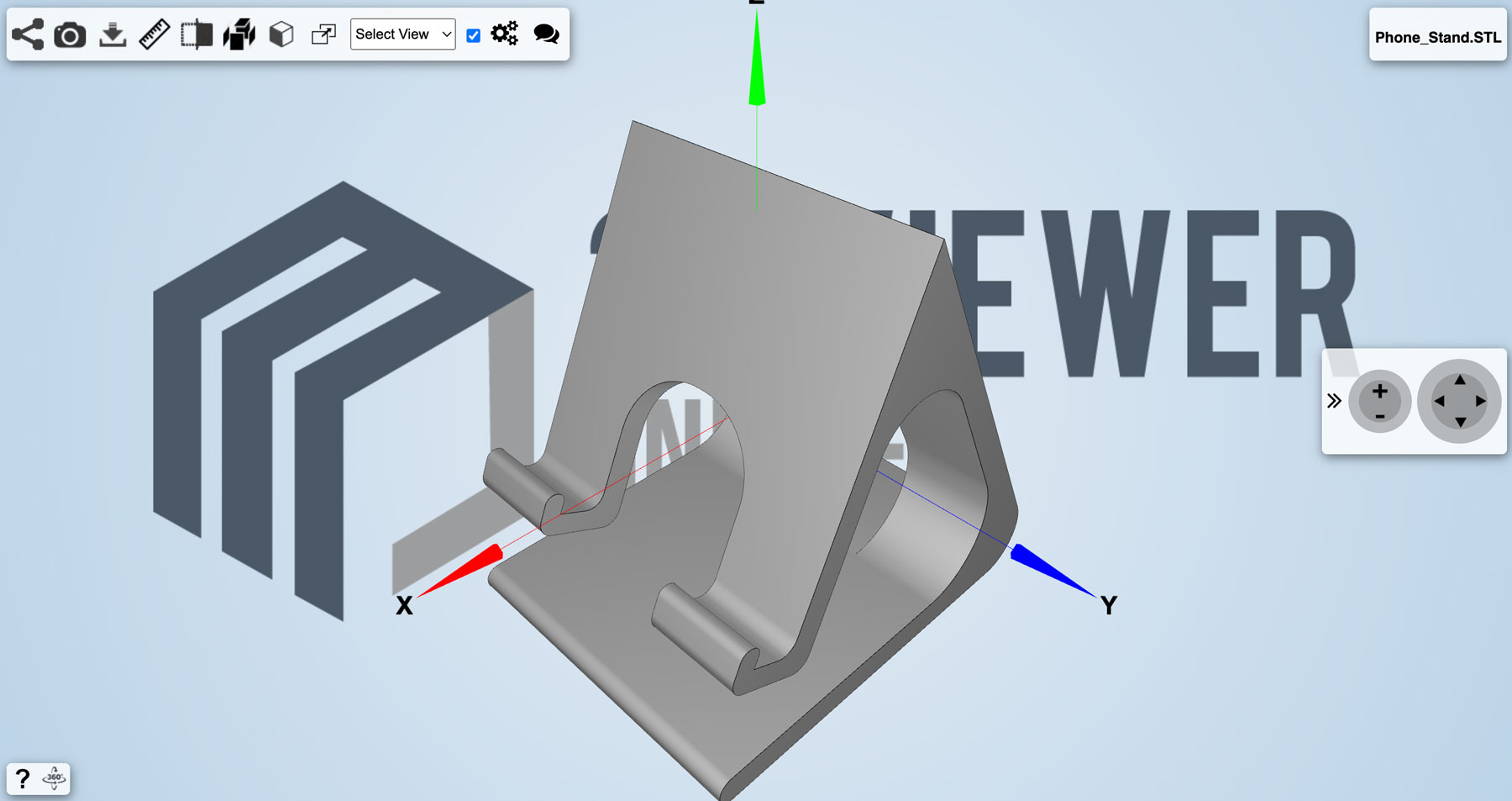Pan the view right with right arrow
The width and height of the screenshot is (1512, 801).
click(1481, 402)
